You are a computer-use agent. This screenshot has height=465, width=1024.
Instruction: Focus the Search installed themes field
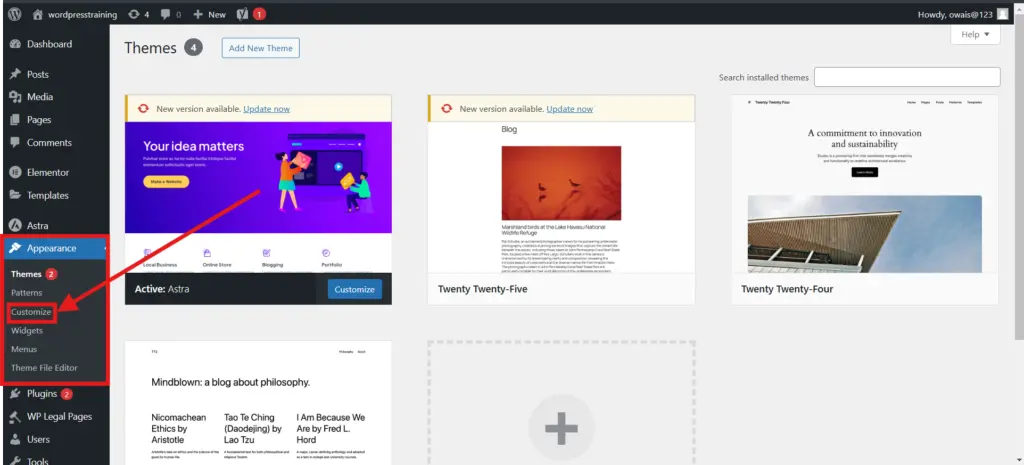tap(907, 77)
